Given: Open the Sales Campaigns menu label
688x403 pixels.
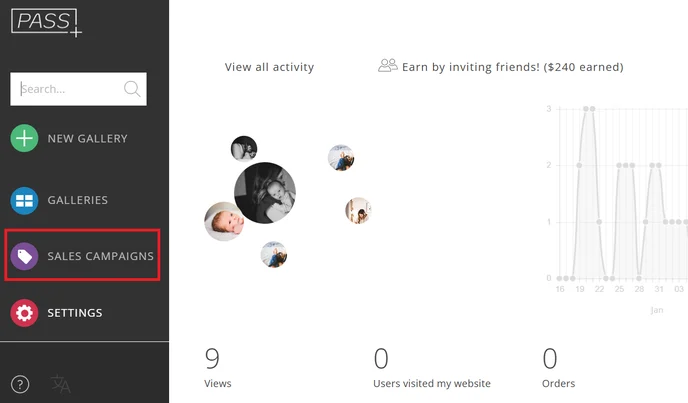Looking at the screenshot, I should coord(100,257).
